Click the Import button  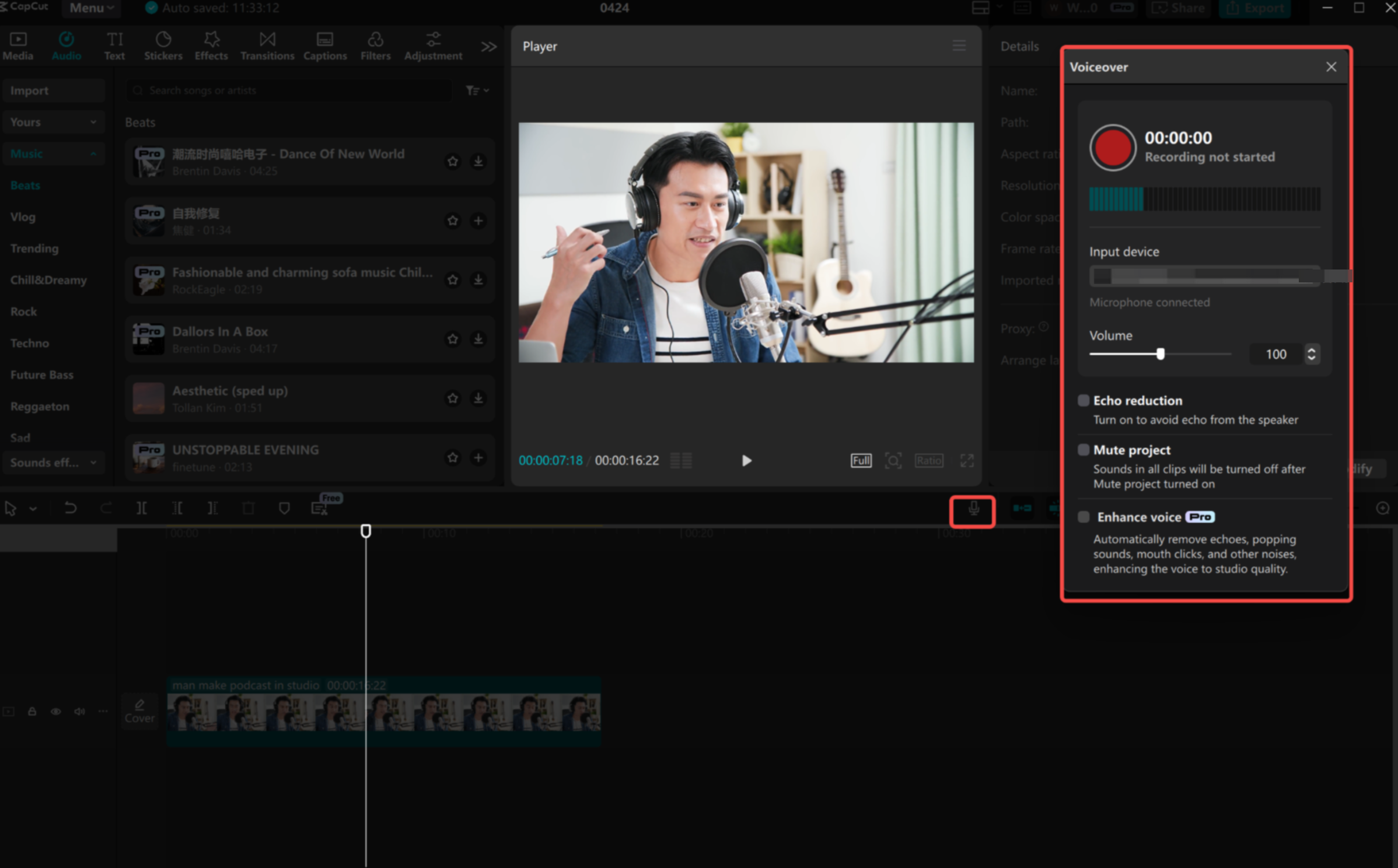(53, 90)
